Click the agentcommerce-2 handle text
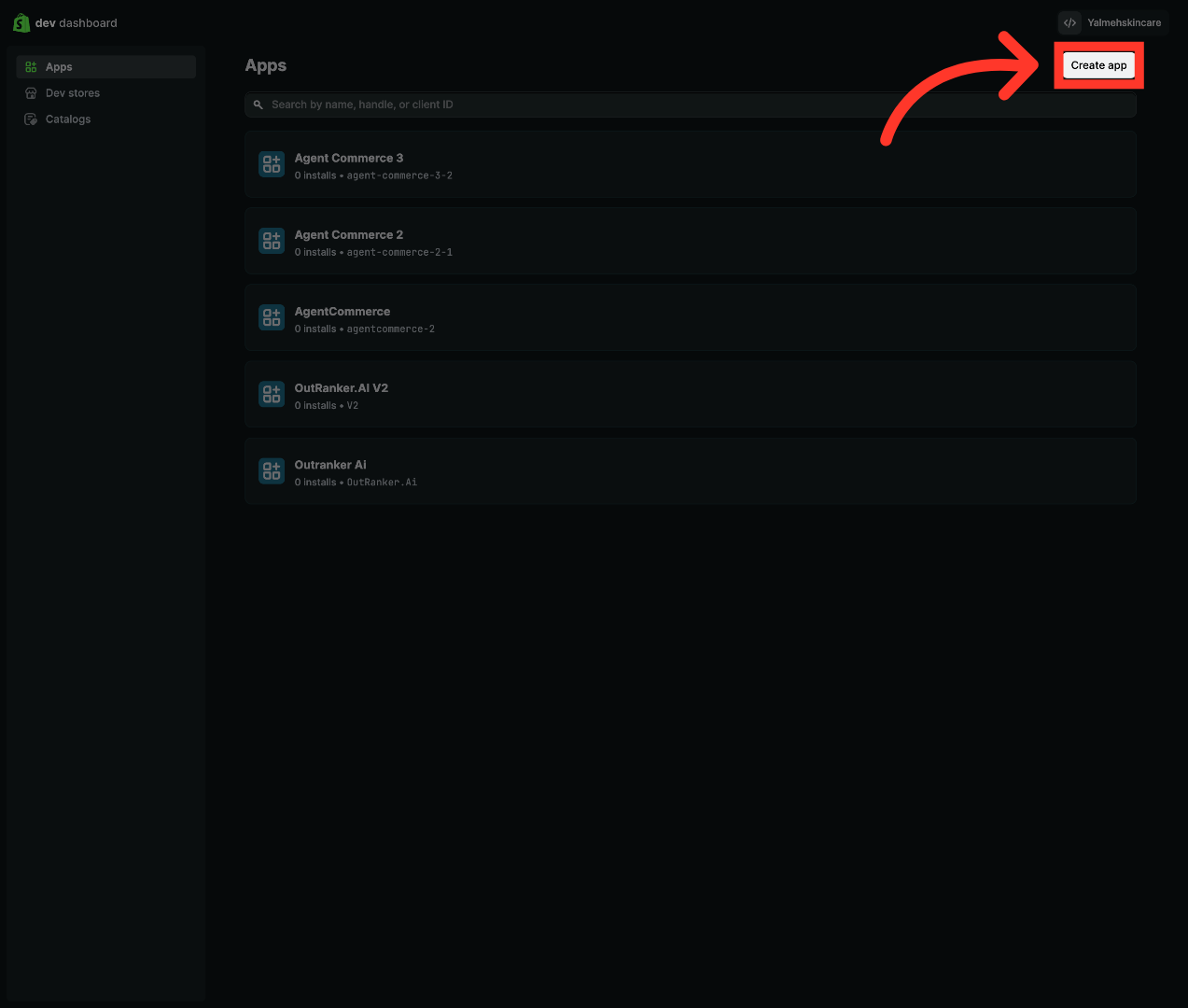The image size is (1188, 1008). [391, 329]
